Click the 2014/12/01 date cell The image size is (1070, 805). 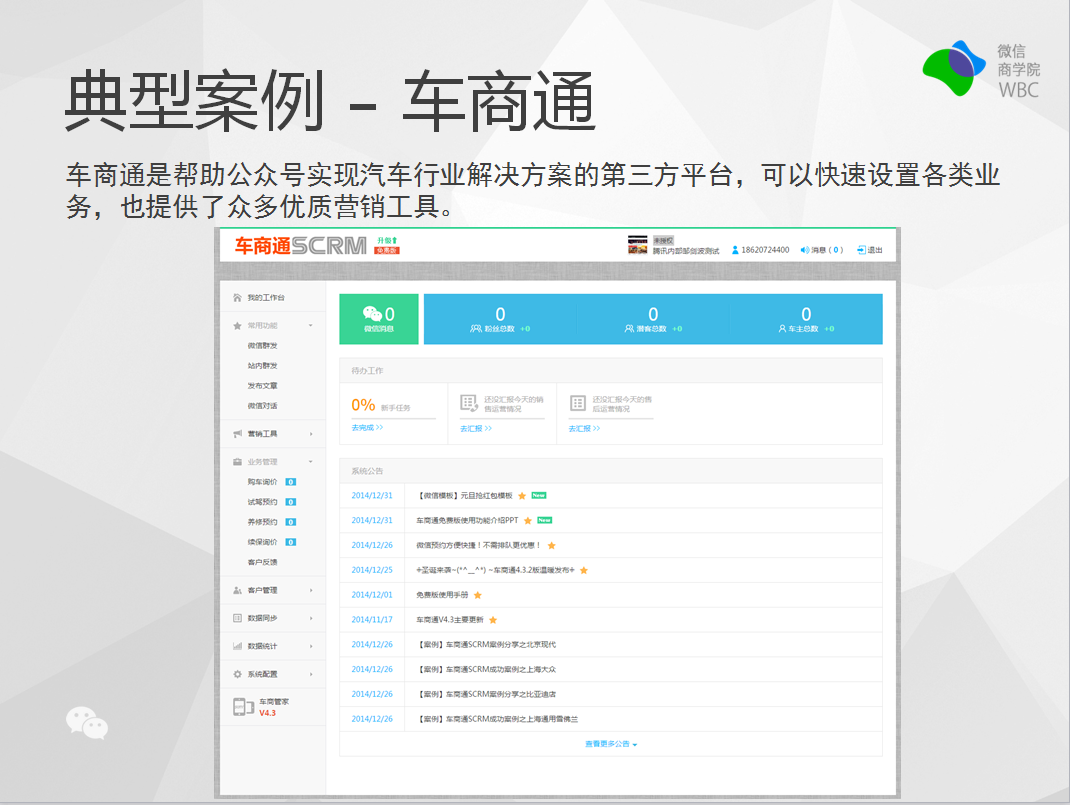[372, 596]
